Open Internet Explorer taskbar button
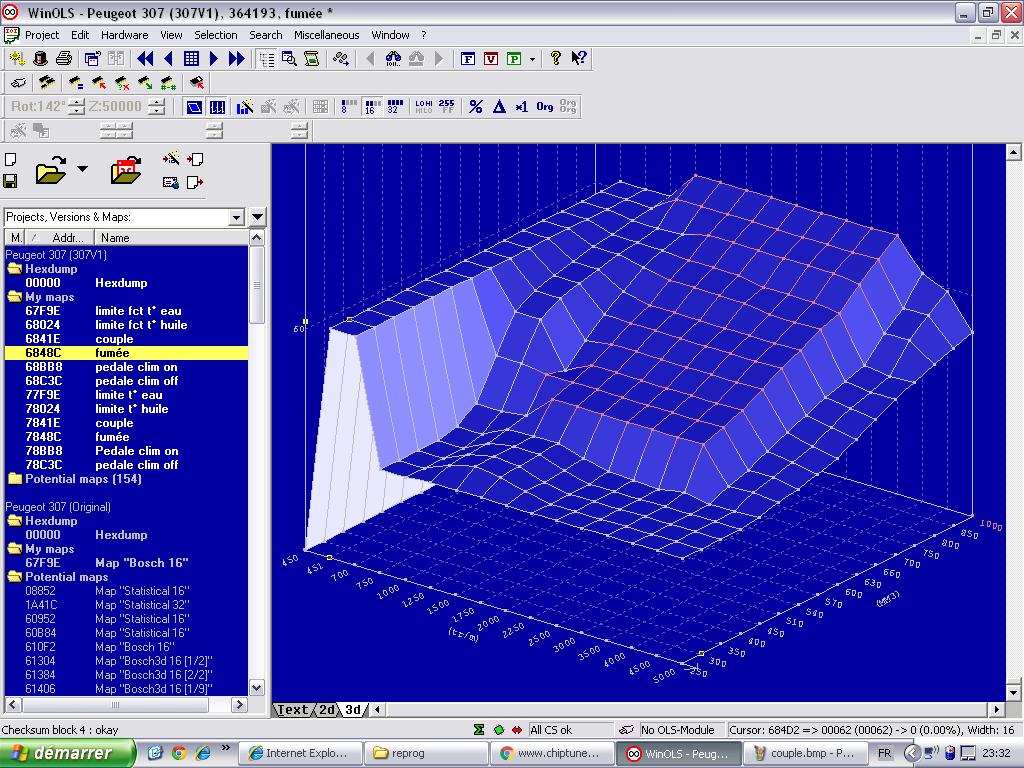Viewport: 1024px width, 768px height. (300, 753)
